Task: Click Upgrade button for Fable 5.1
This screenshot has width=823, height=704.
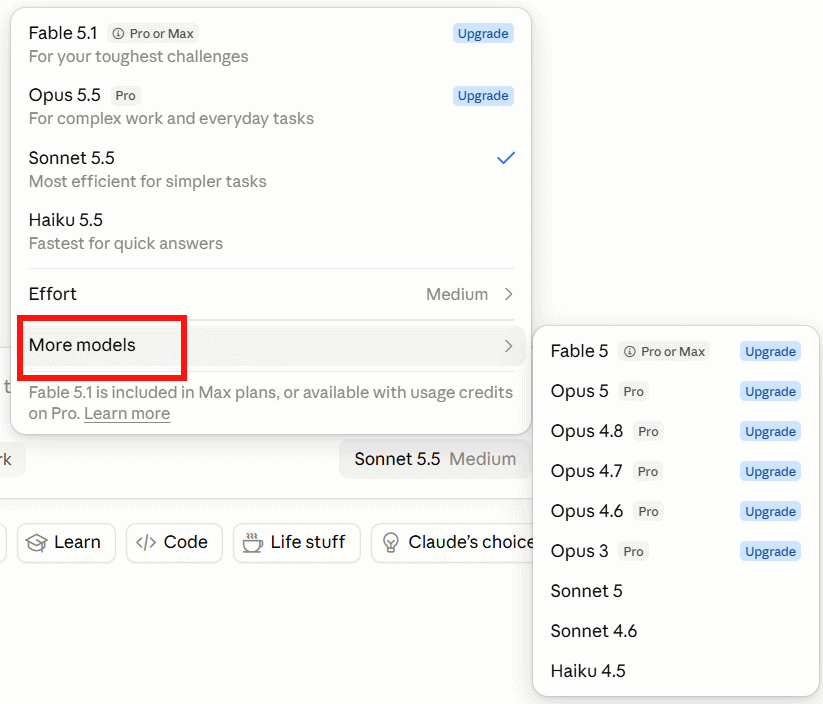Action: coord(483,34)
